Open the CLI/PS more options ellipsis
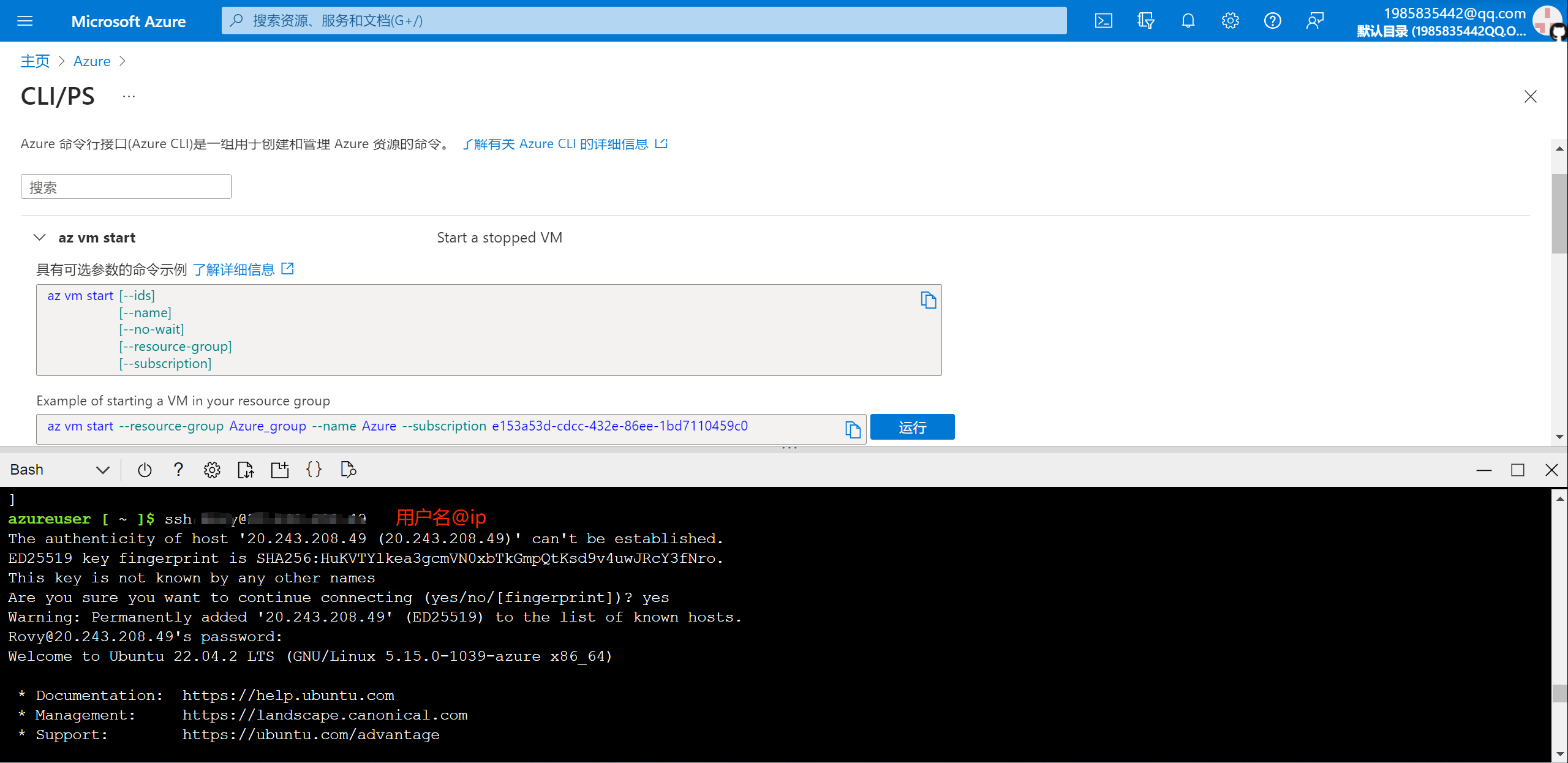 129,97
